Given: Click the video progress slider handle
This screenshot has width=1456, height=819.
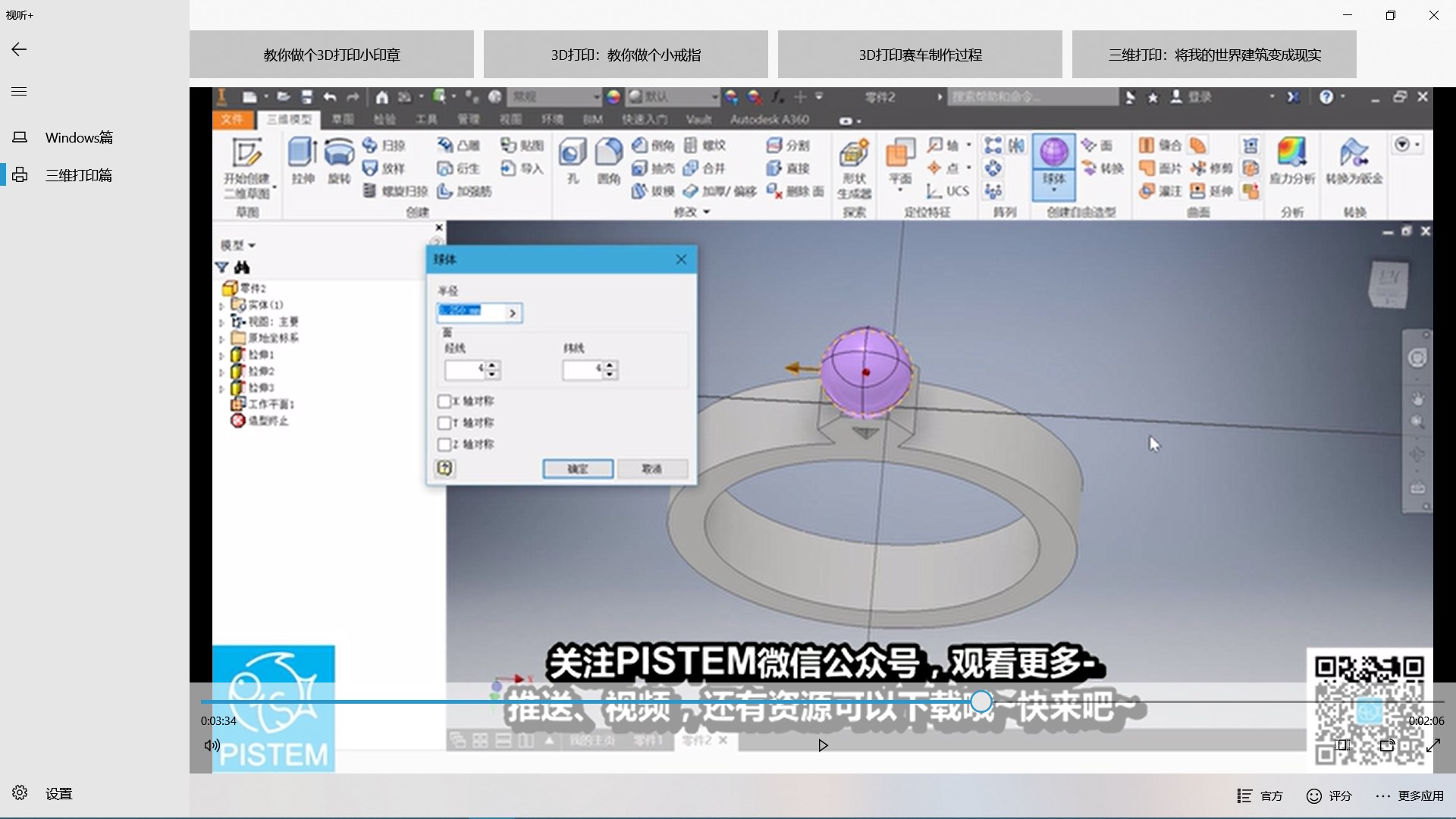Looking at the screenshot, I should [x=981, y=701].
